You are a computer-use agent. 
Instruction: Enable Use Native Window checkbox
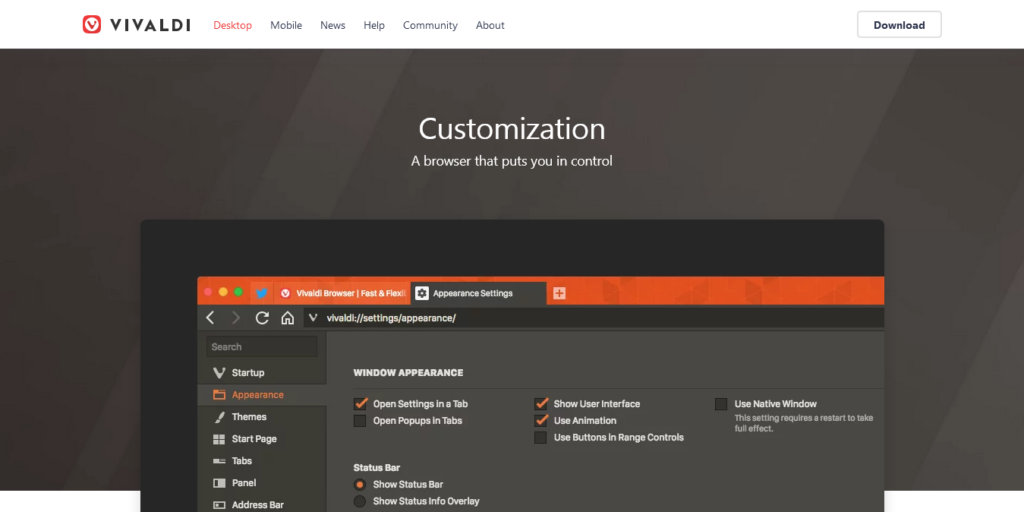pyautogui.click(x=721, y=404)
